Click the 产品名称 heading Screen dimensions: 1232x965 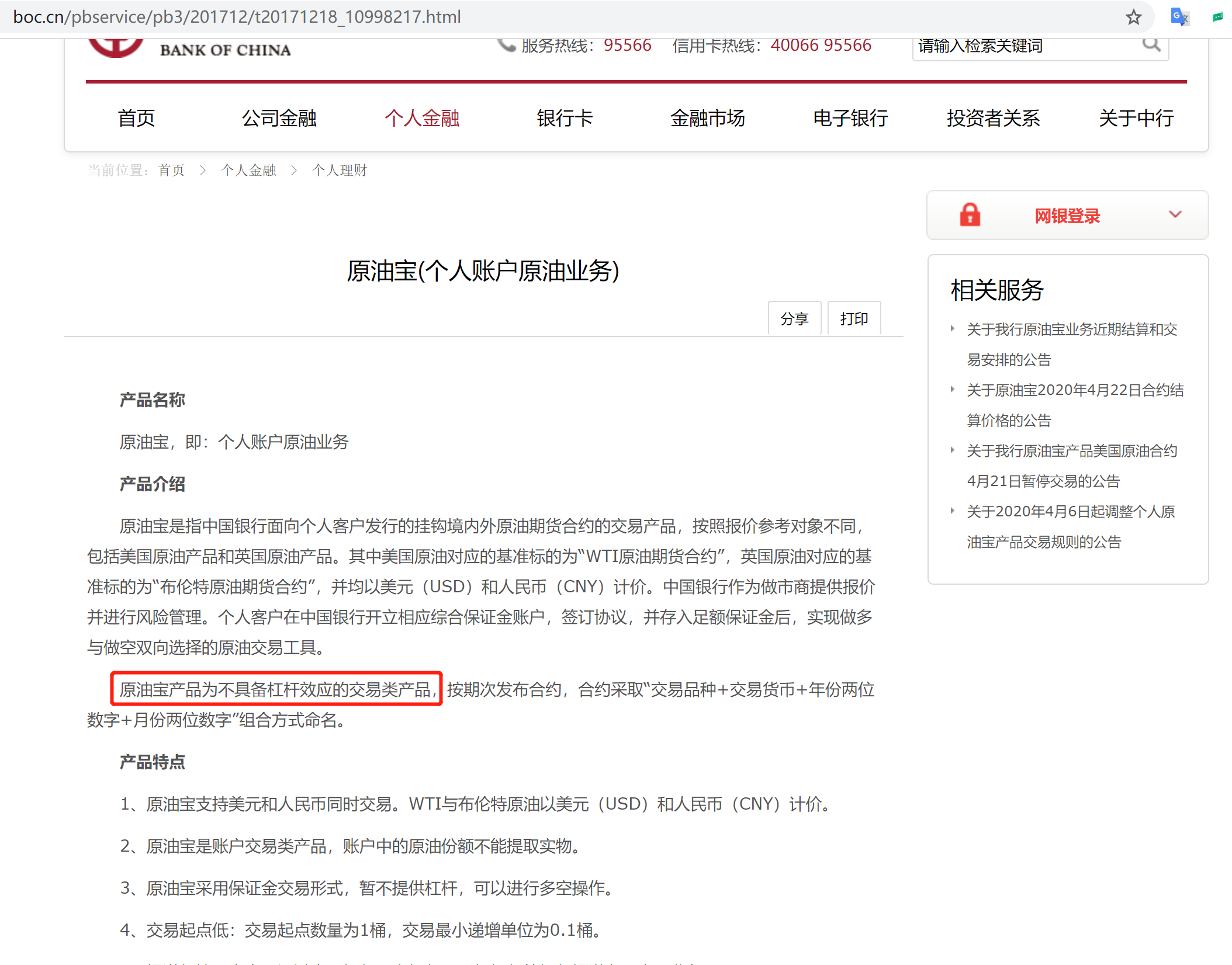152,400
